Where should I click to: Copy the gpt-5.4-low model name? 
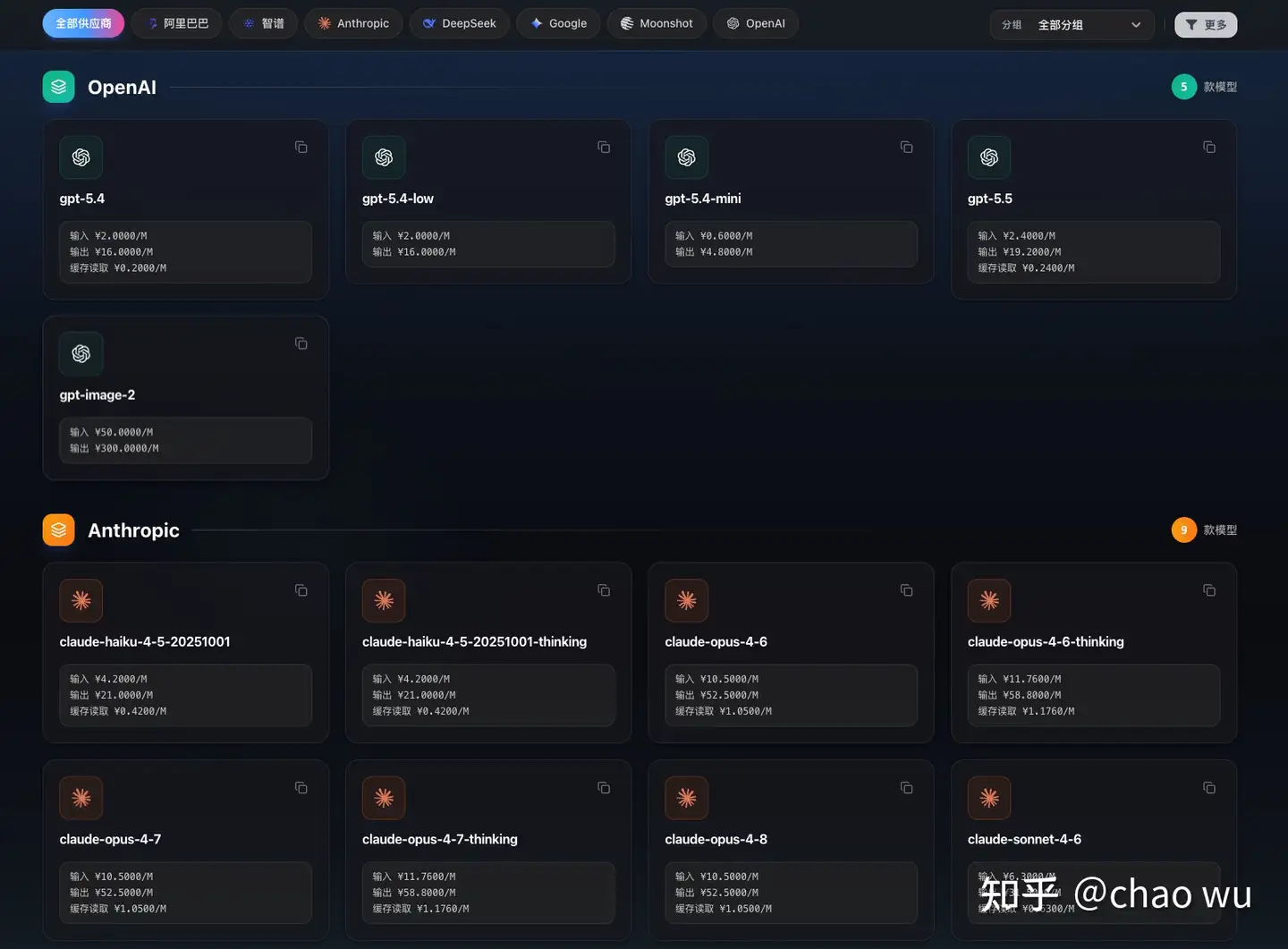pyautogui.click(x=604, y=148)
